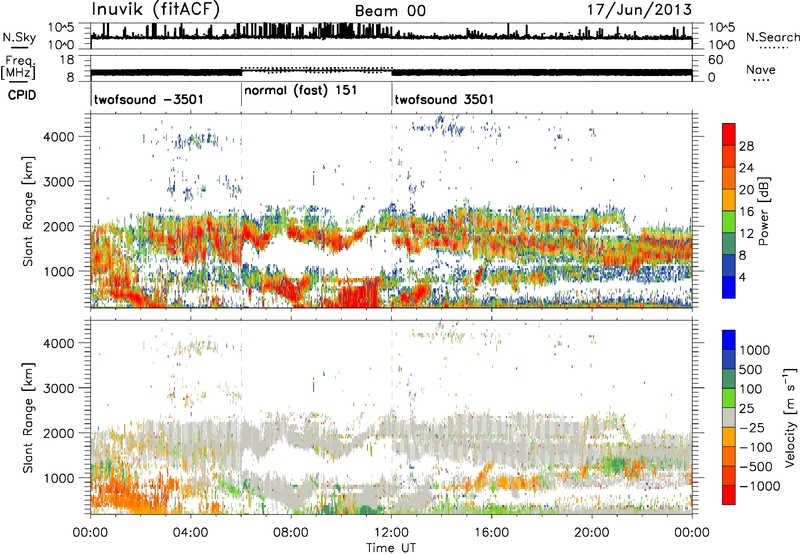Click the "N.Sky" legend label

coord(19,37)
